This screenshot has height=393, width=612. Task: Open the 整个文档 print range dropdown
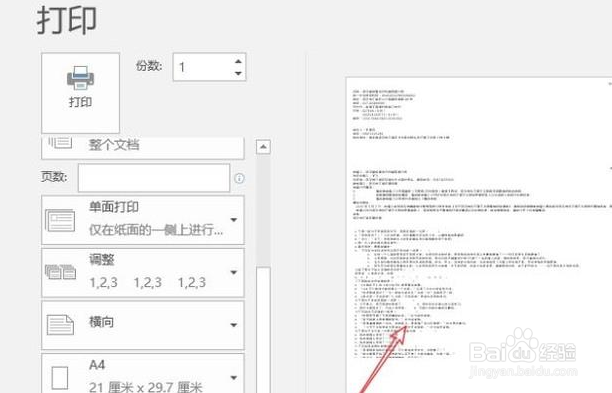tap(143, 148)
